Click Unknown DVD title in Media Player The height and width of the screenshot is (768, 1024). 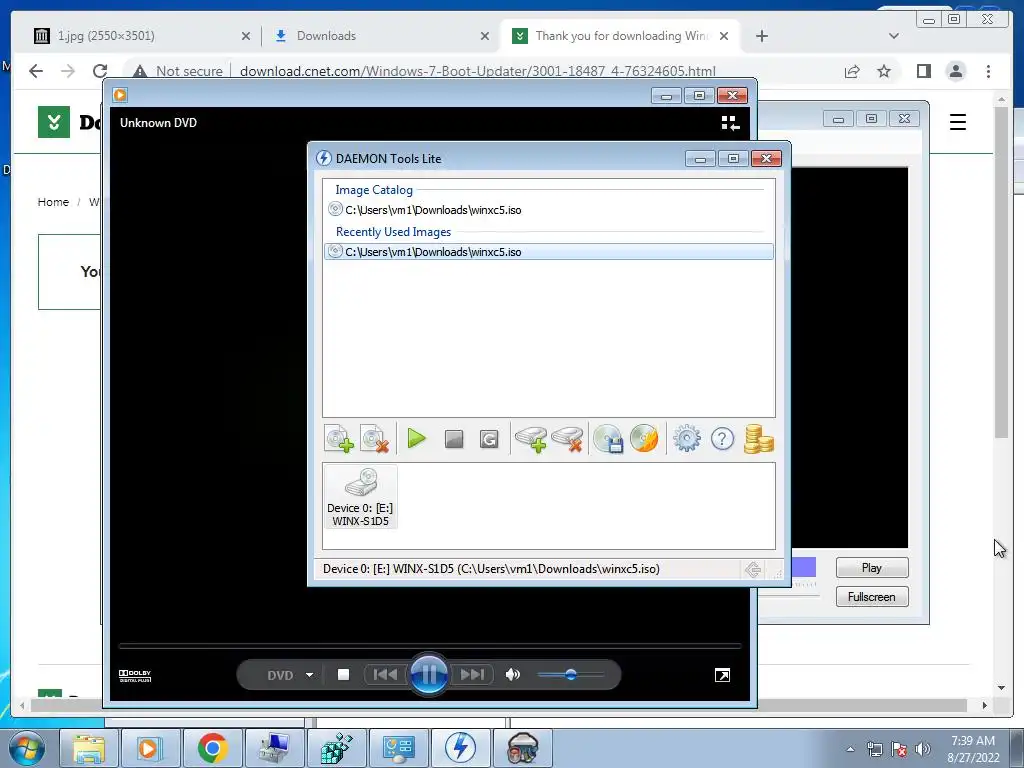coord(158,123)
